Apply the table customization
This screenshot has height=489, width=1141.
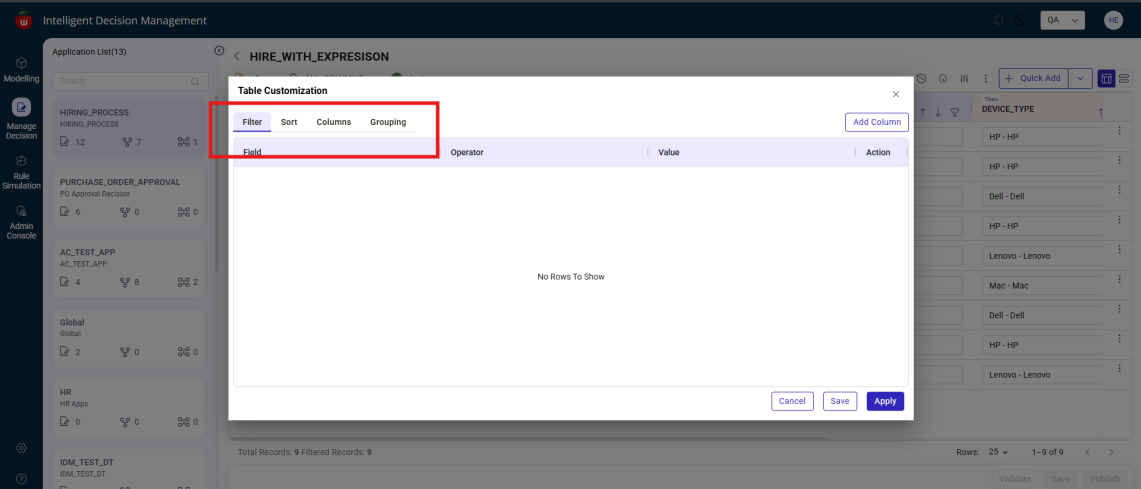tap(885, 401)
